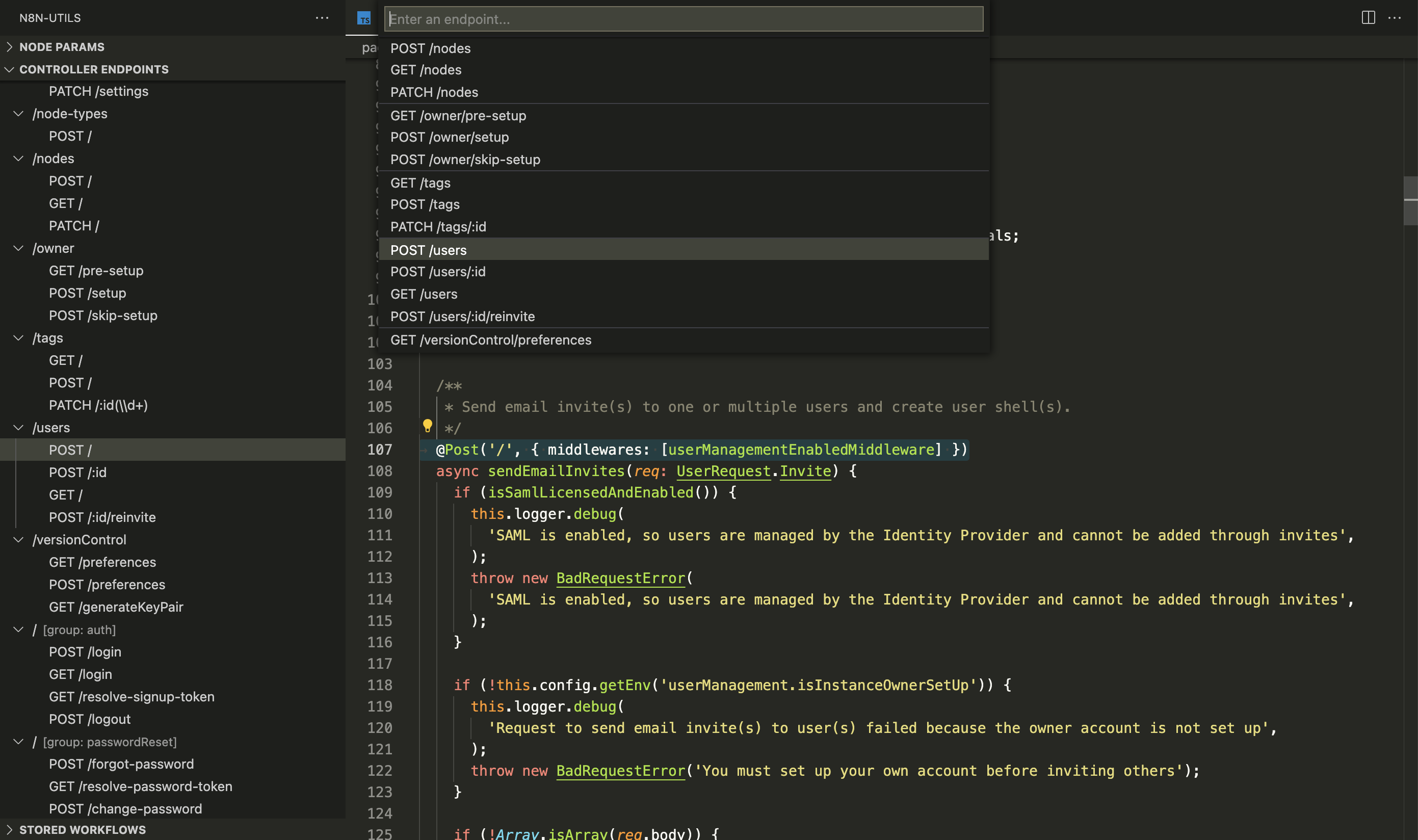Collapse the /versionControl tree group
Image resolution: width=1418 pixels, height=840 pixels.
[19, 540]
